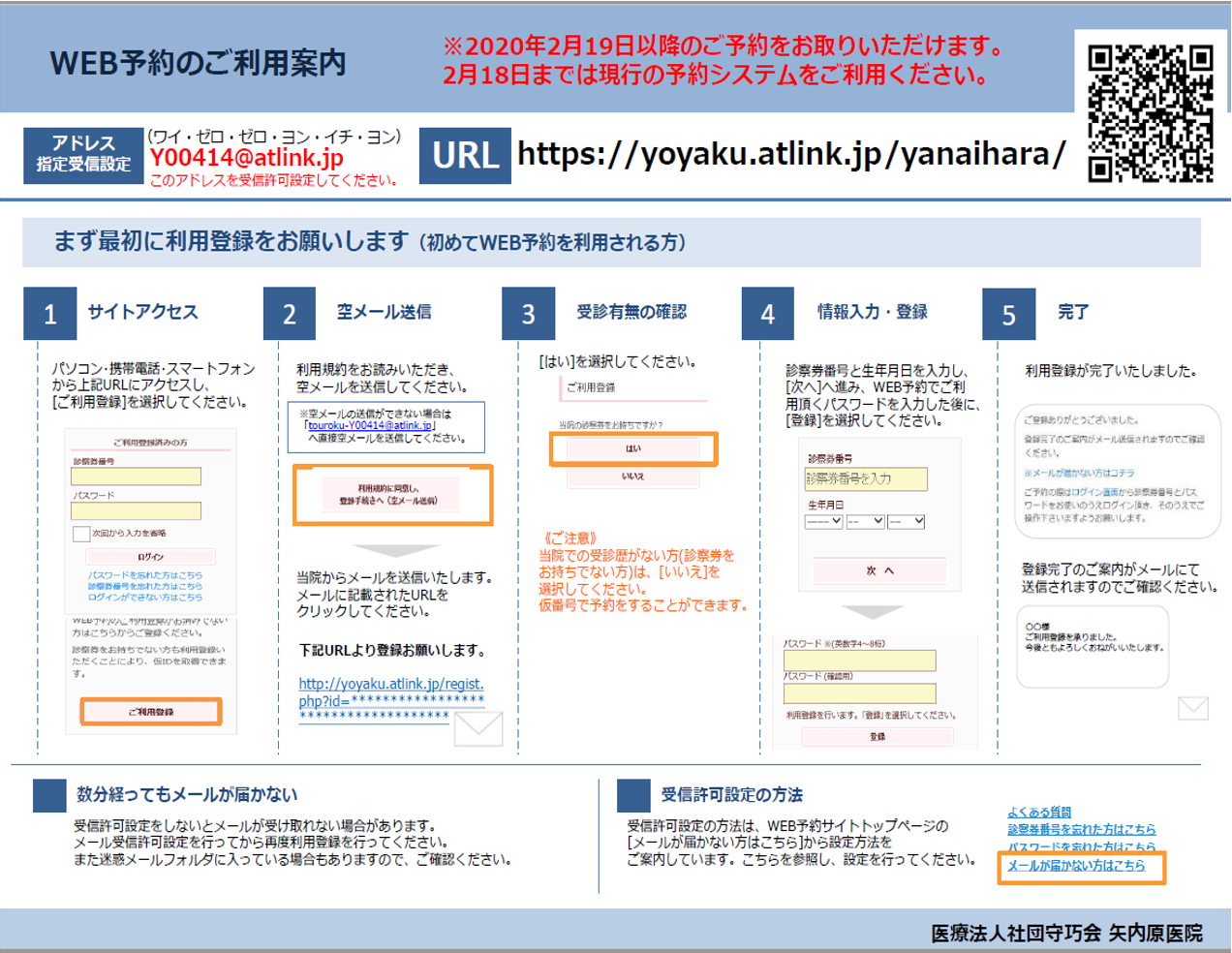Open the yoyaku.atlink.jp/regist.php link

tap(390, 692)
